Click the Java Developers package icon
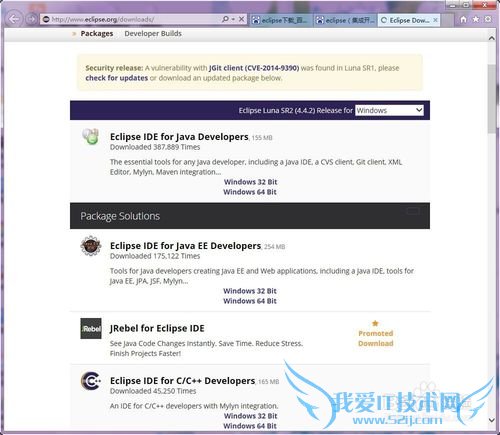The image size is (500, 435). 91,136
